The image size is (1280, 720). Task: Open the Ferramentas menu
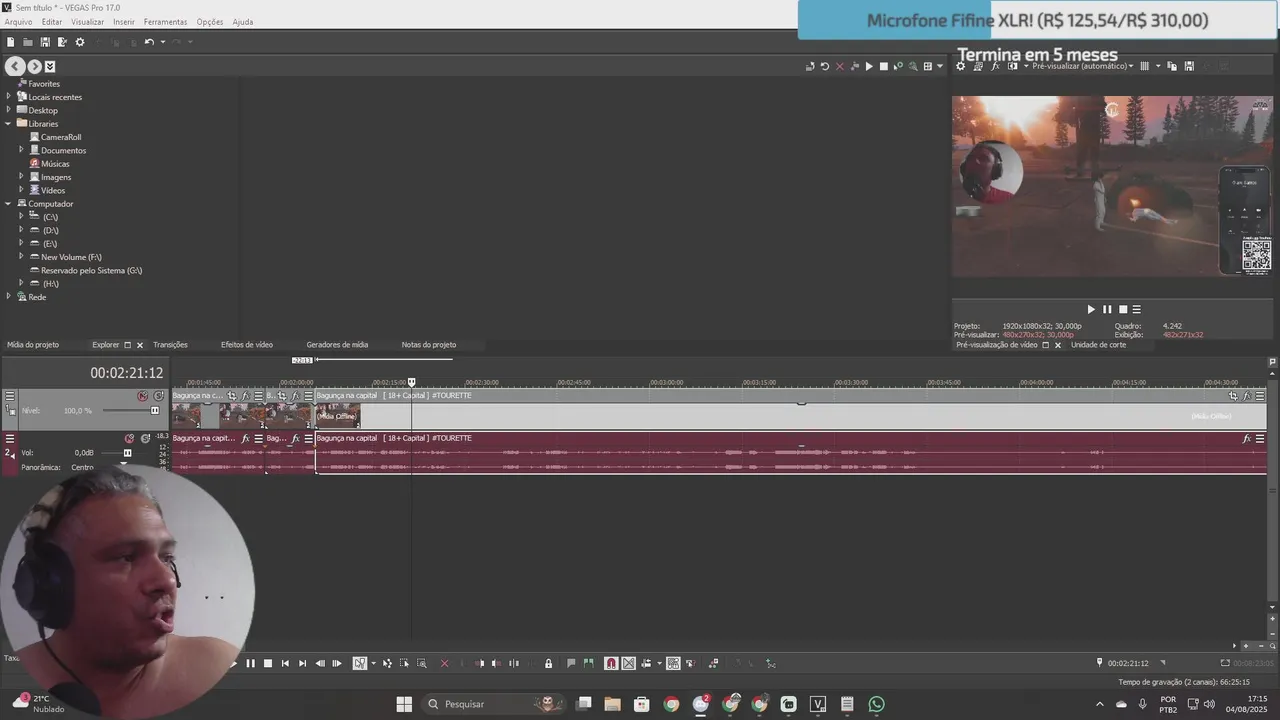165,21
